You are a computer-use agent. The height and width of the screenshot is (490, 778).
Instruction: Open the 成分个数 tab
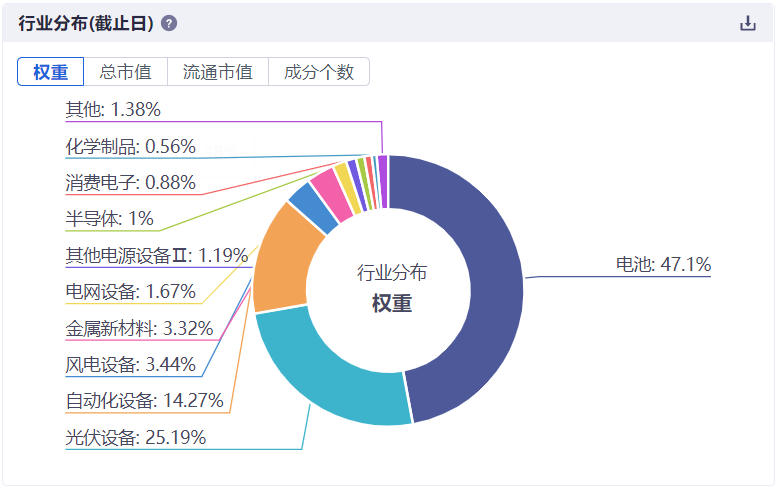319,72
